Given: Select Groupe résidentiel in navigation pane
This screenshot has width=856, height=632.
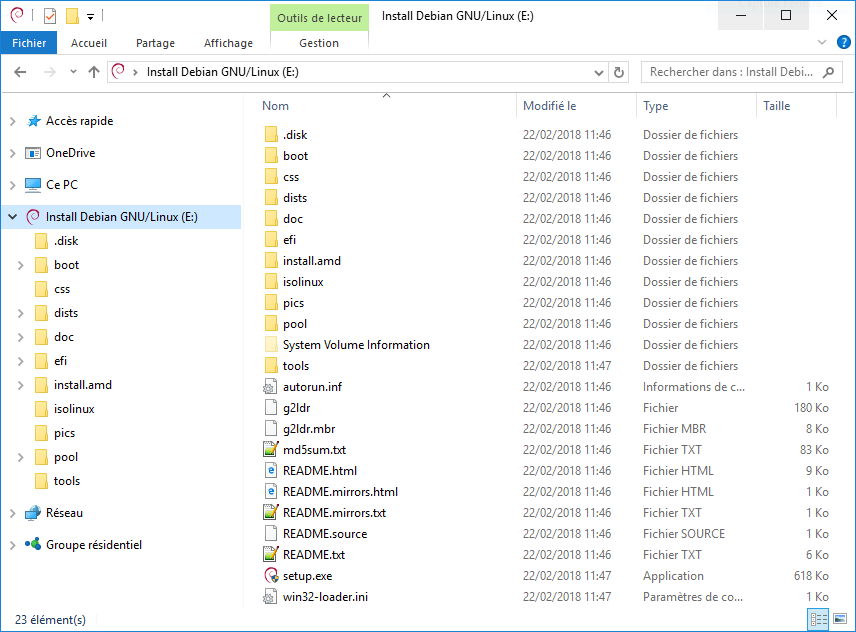Looking at the screenshot, I should pos(94,545).
